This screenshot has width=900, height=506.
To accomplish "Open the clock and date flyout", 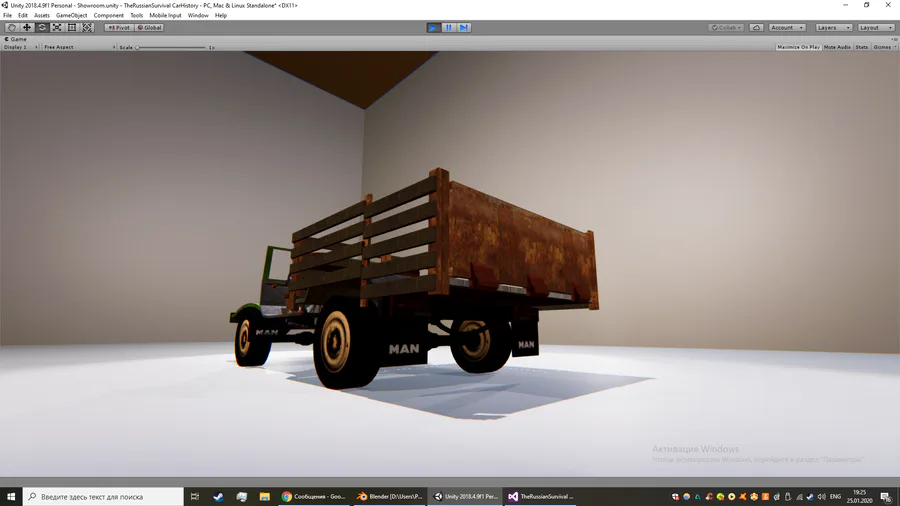I will 859,497.
